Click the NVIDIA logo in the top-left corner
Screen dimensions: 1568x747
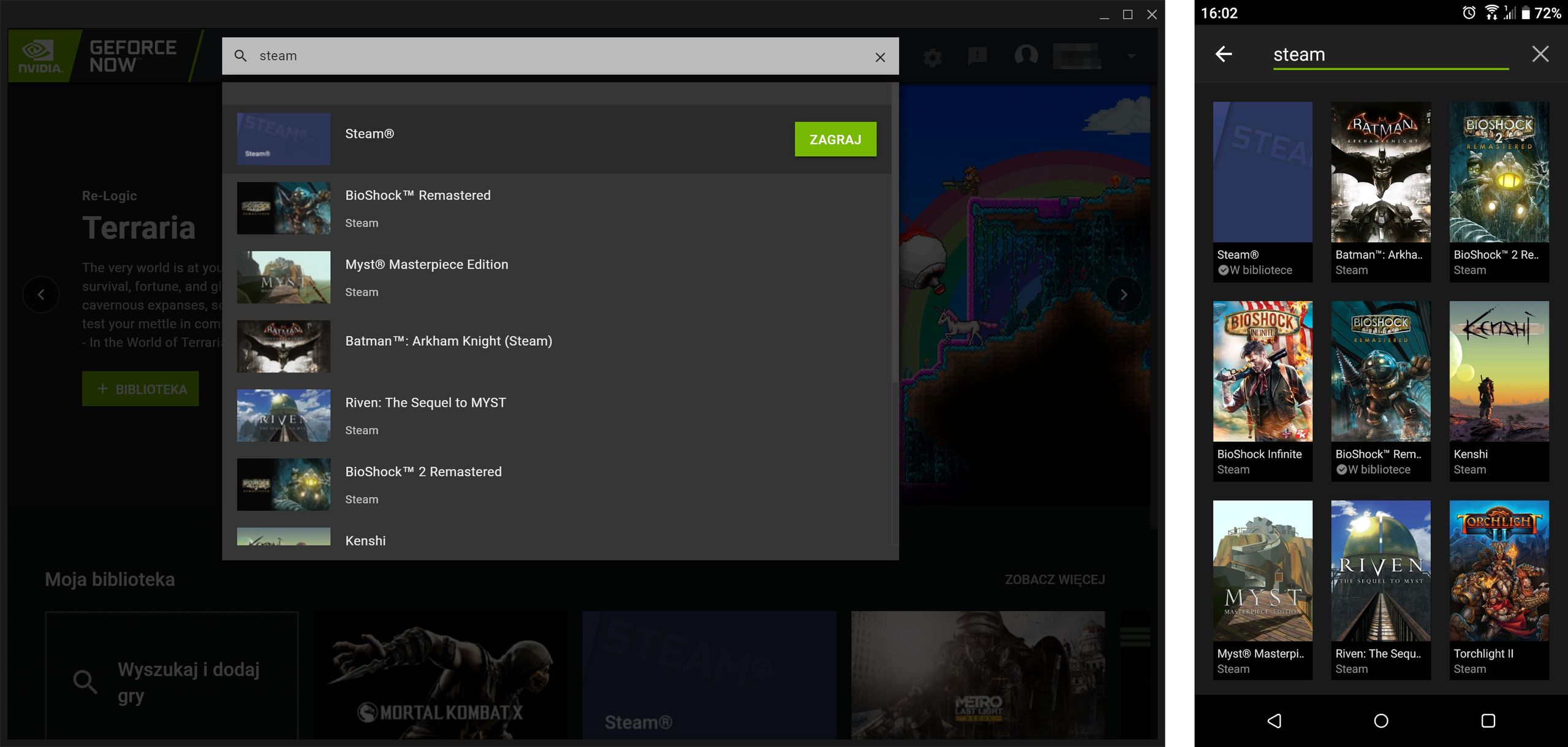point(38,55)
